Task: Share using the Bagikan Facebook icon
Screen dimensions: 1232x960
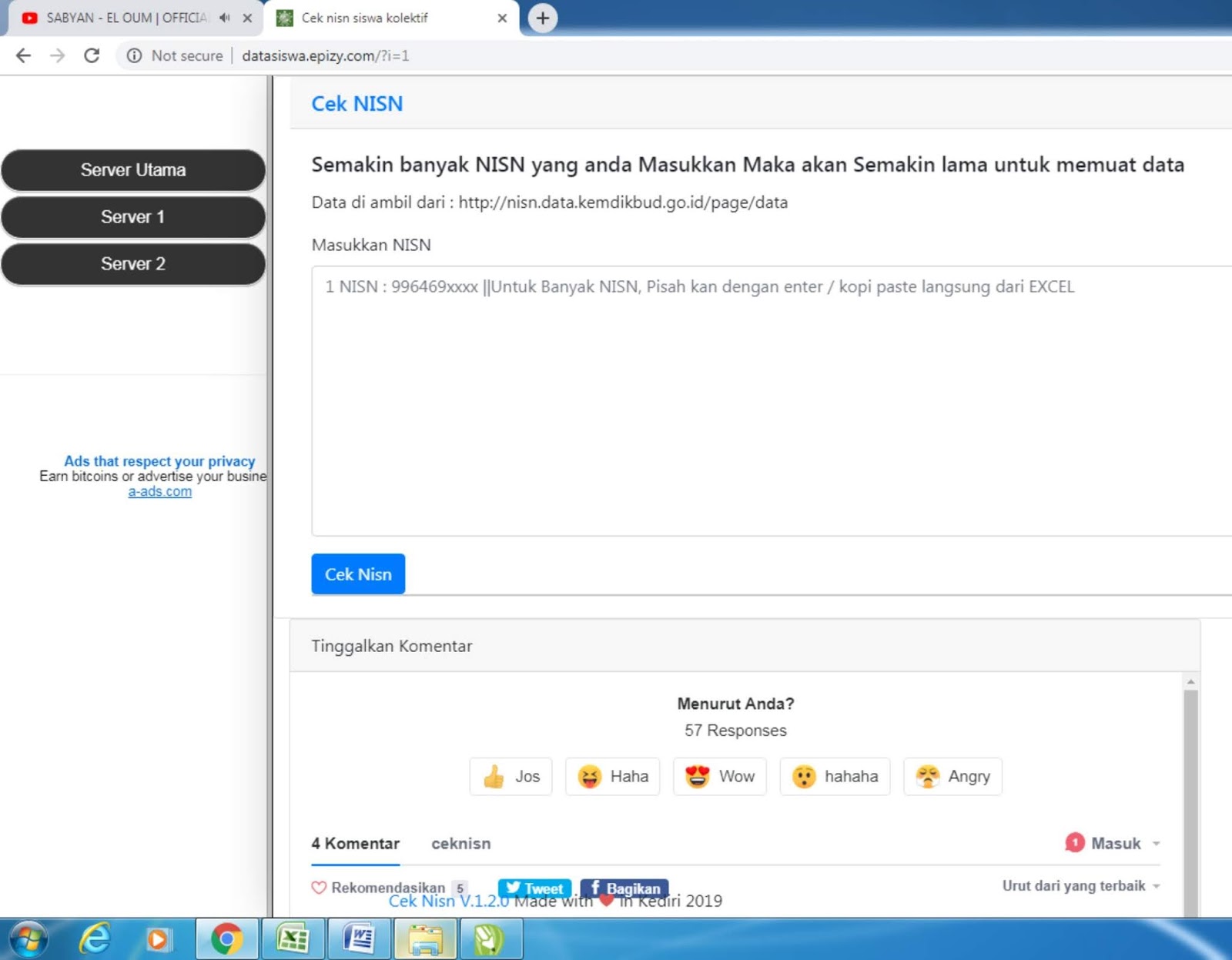Action: point(595,888)
